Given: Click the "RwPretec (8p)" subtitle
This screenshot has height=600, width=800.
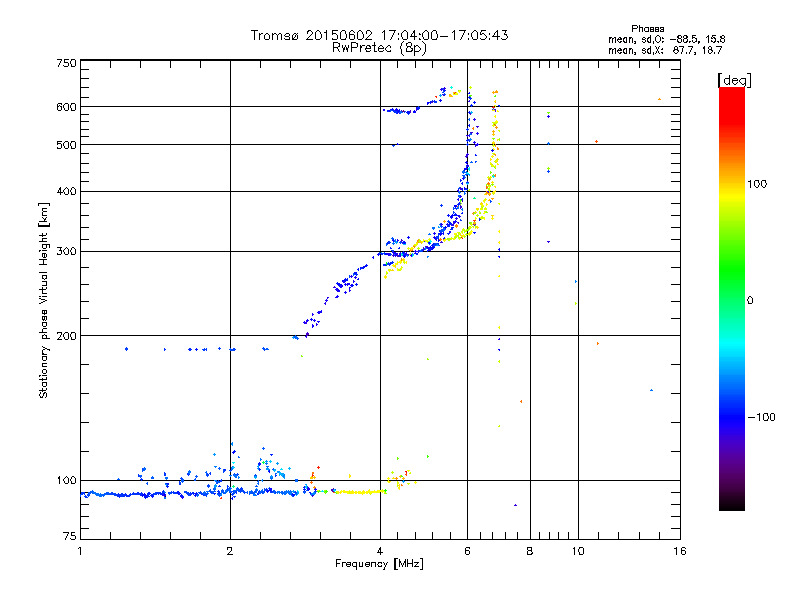Looking at the screenshot, I should (x=379, y=48).
